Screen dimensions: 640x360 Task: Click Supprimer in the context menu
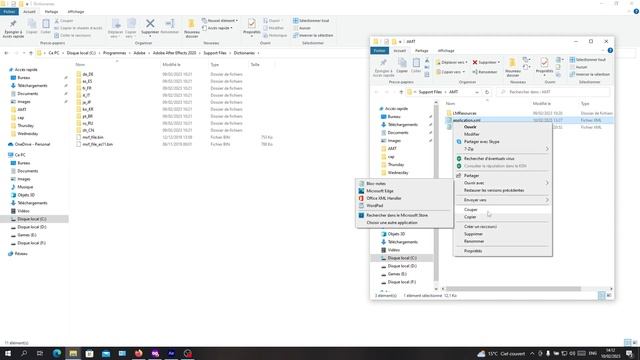click(503, 234)
